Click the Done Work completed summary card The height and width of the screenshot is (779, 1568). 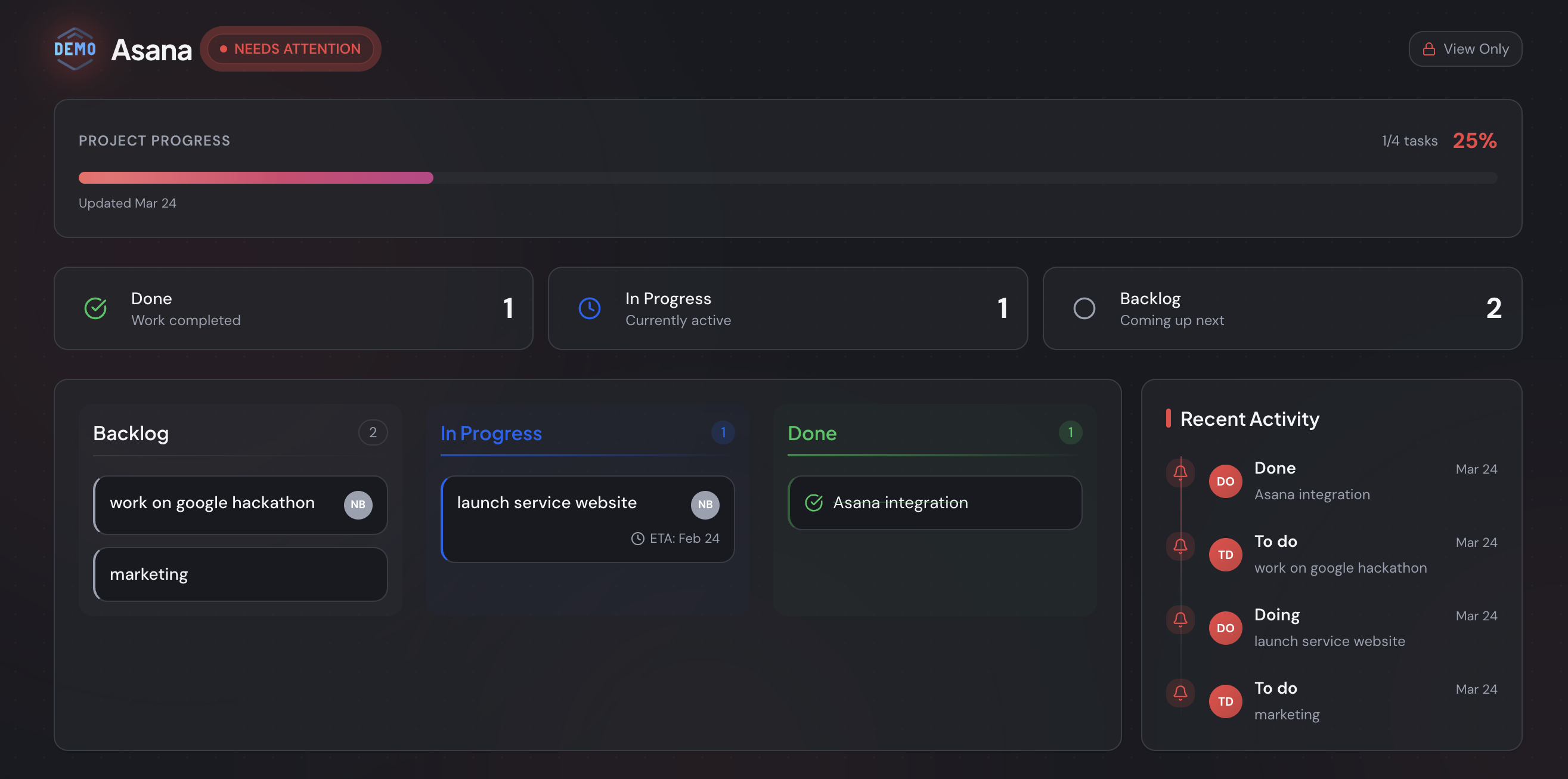pos(293,308)
